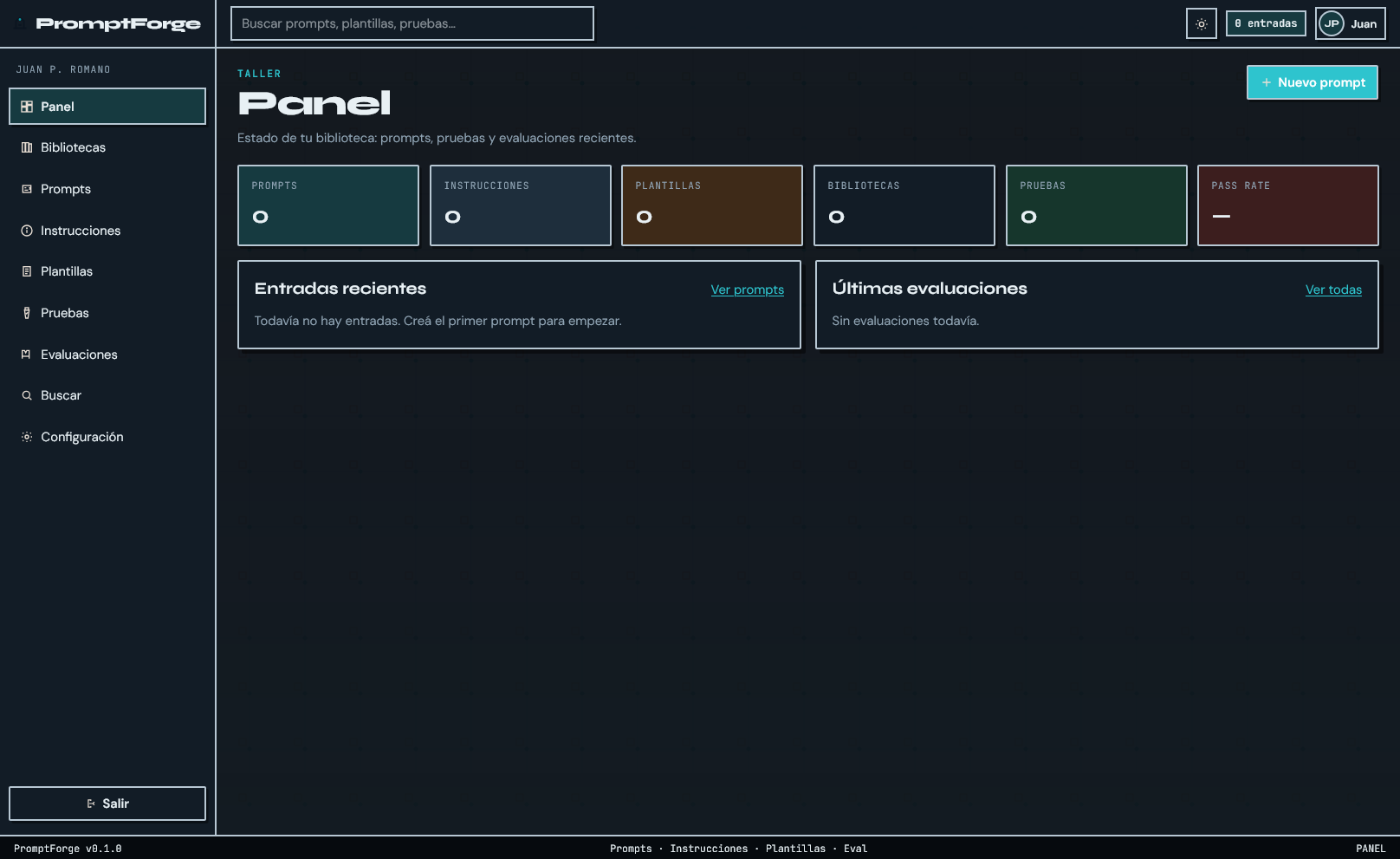
Task: Create a new prompt with Nuevo prompt
Action: pyautogui.click(x=1312, y=82)
